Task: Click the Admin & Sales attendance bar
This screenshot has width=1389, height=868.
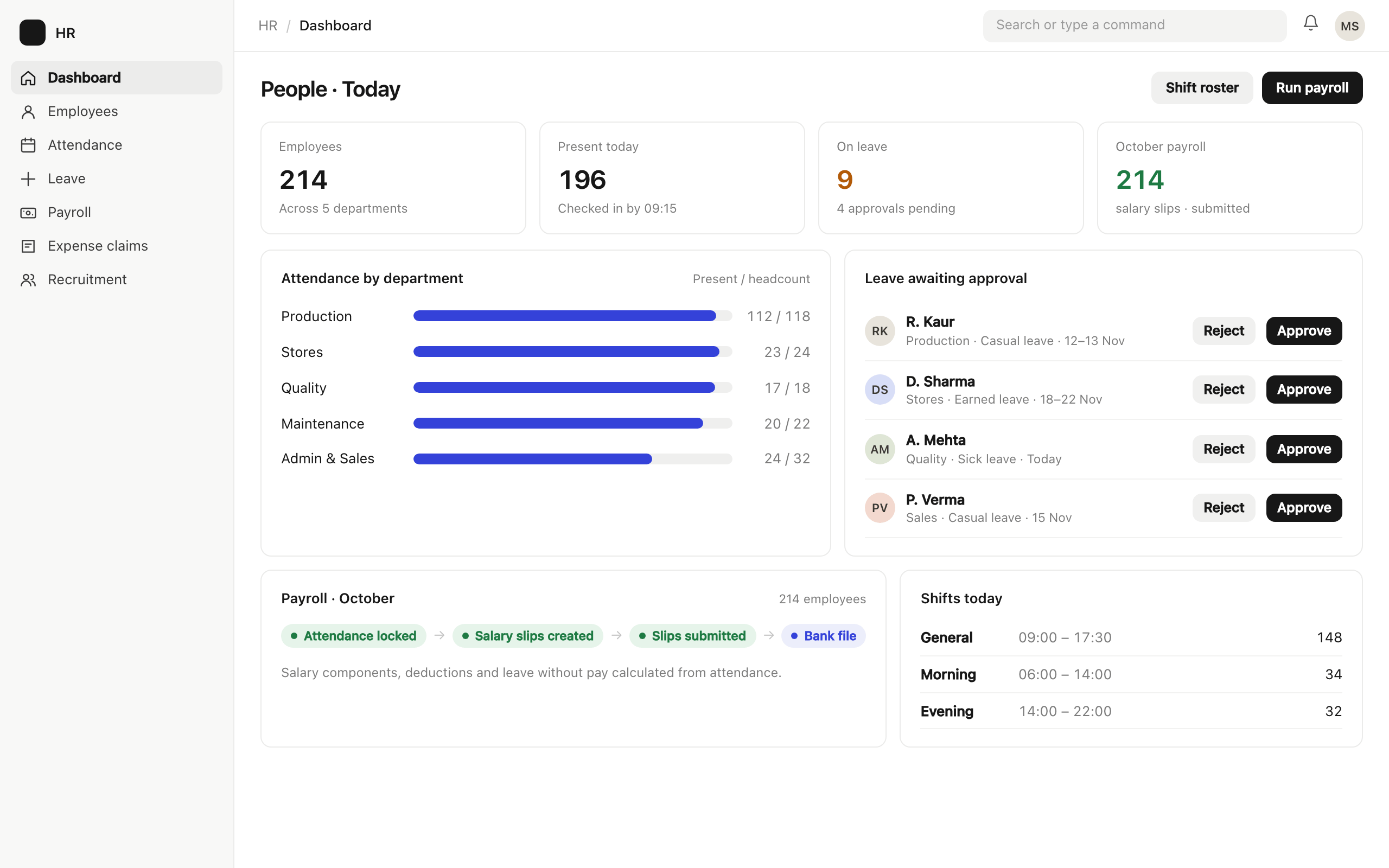Action: [x=573, y=459]
